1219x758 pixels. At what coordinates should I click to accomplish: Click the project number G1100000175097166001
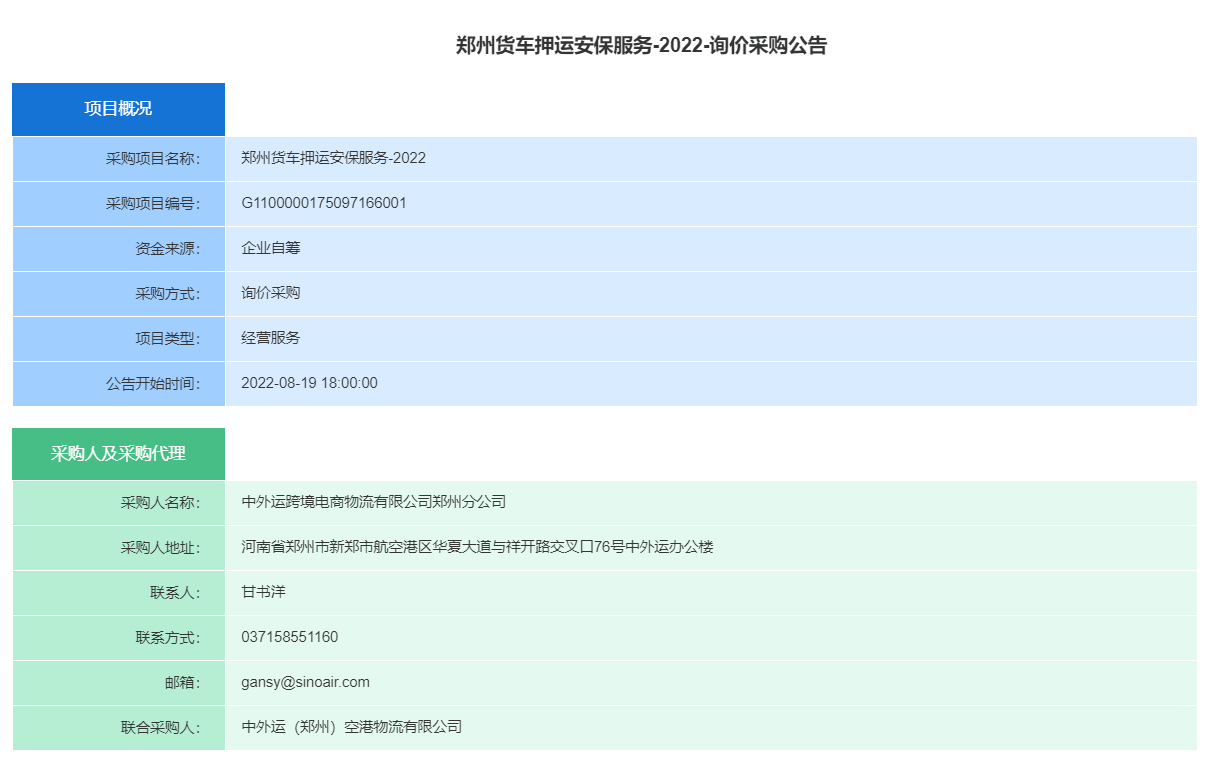324,203
